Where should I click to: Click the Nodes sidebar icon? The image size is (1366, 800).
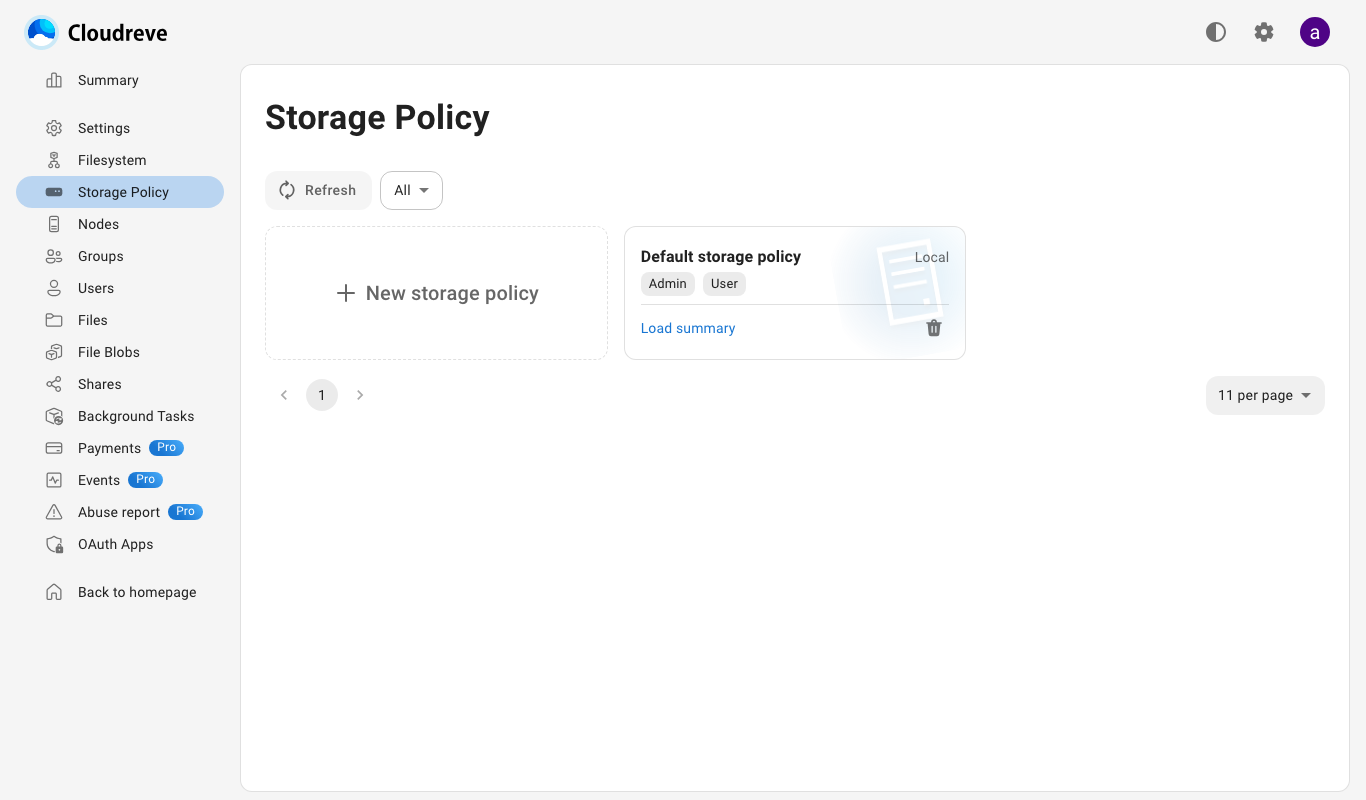(x=54, y=224)
